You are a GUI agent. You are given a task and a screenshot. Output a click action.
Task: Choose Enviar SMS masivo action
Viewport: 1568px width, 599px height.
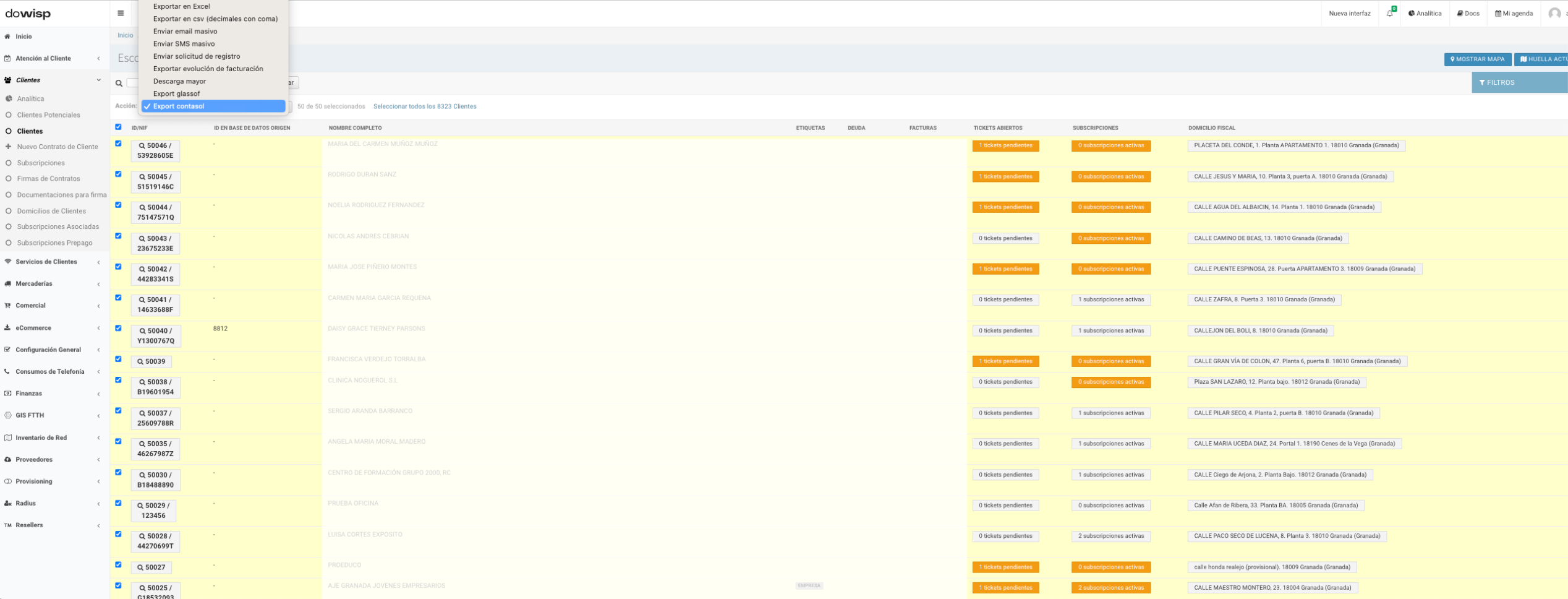coord(213,44)
